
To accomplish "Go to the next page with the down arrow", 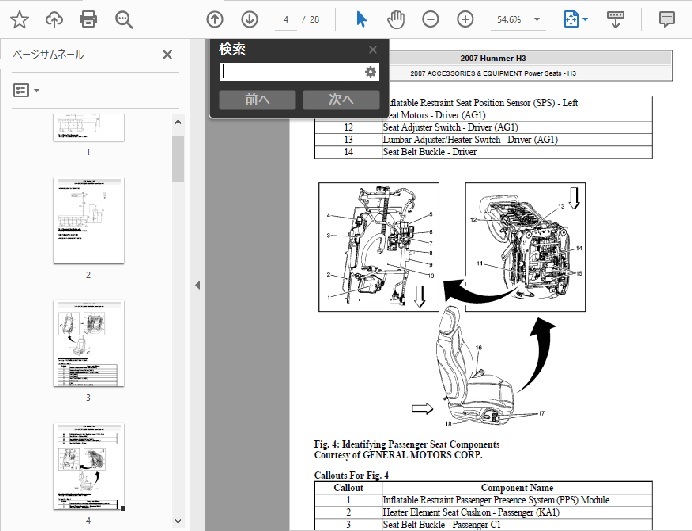I will [x=250, y=19].
